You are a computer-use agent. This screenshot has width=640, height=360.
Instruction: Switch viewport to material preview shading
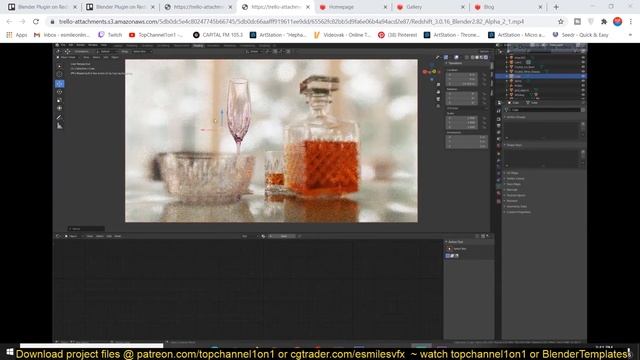(x=482, y=57)
